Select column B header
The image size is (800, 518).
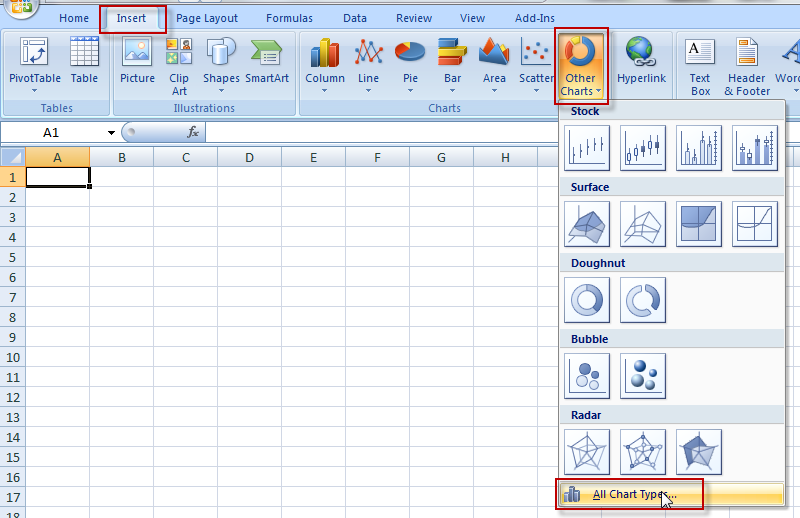pyautogui.click(x=121, y=157)
